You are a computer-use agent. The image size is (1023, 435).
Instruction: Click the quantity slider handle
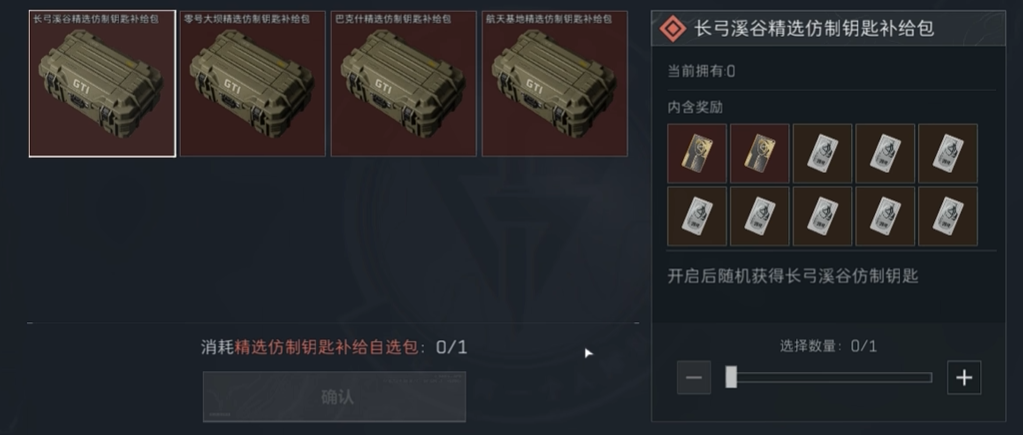731,377
